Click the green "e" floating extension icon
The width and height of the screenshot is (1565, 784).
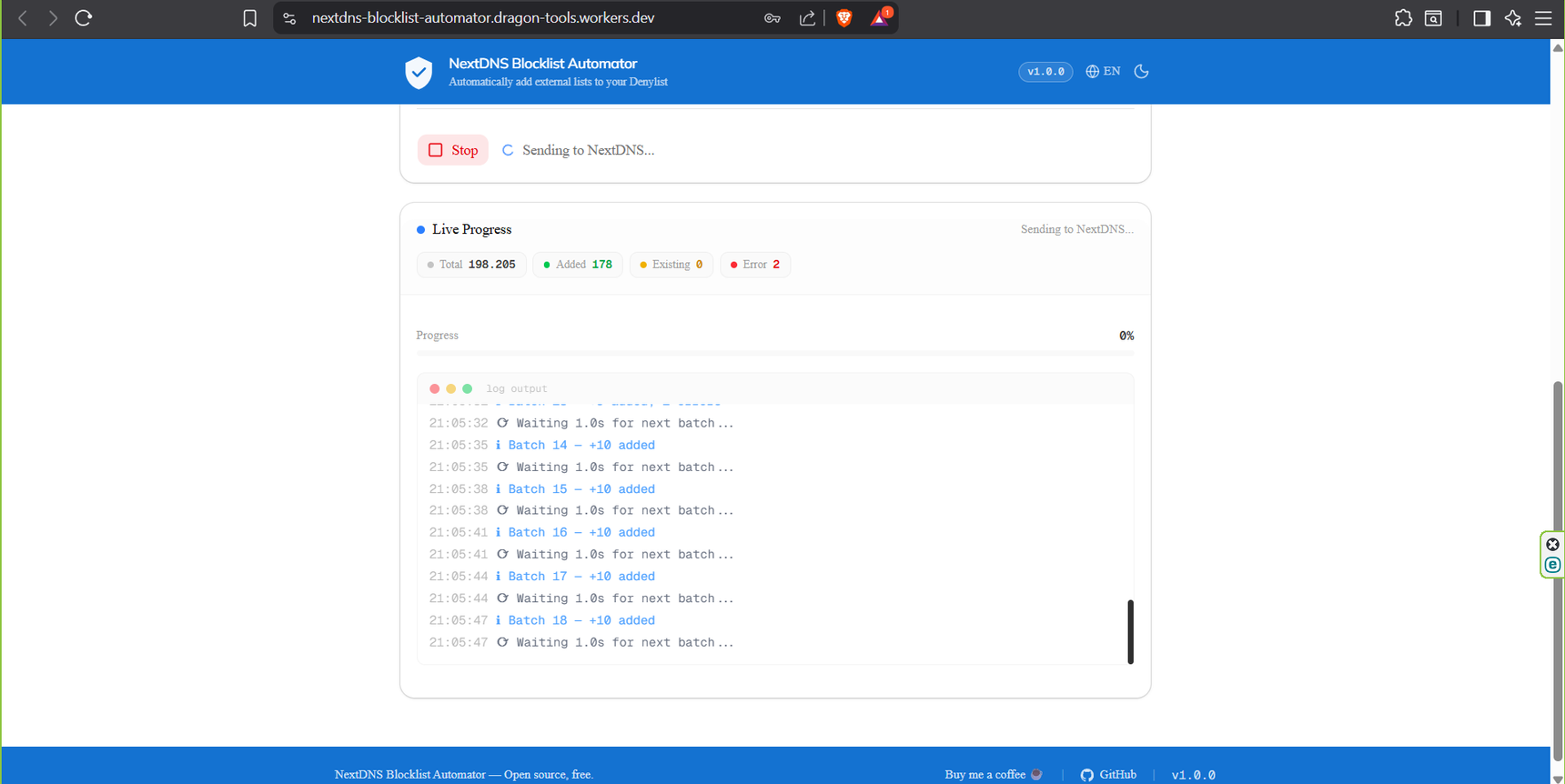1553,565
